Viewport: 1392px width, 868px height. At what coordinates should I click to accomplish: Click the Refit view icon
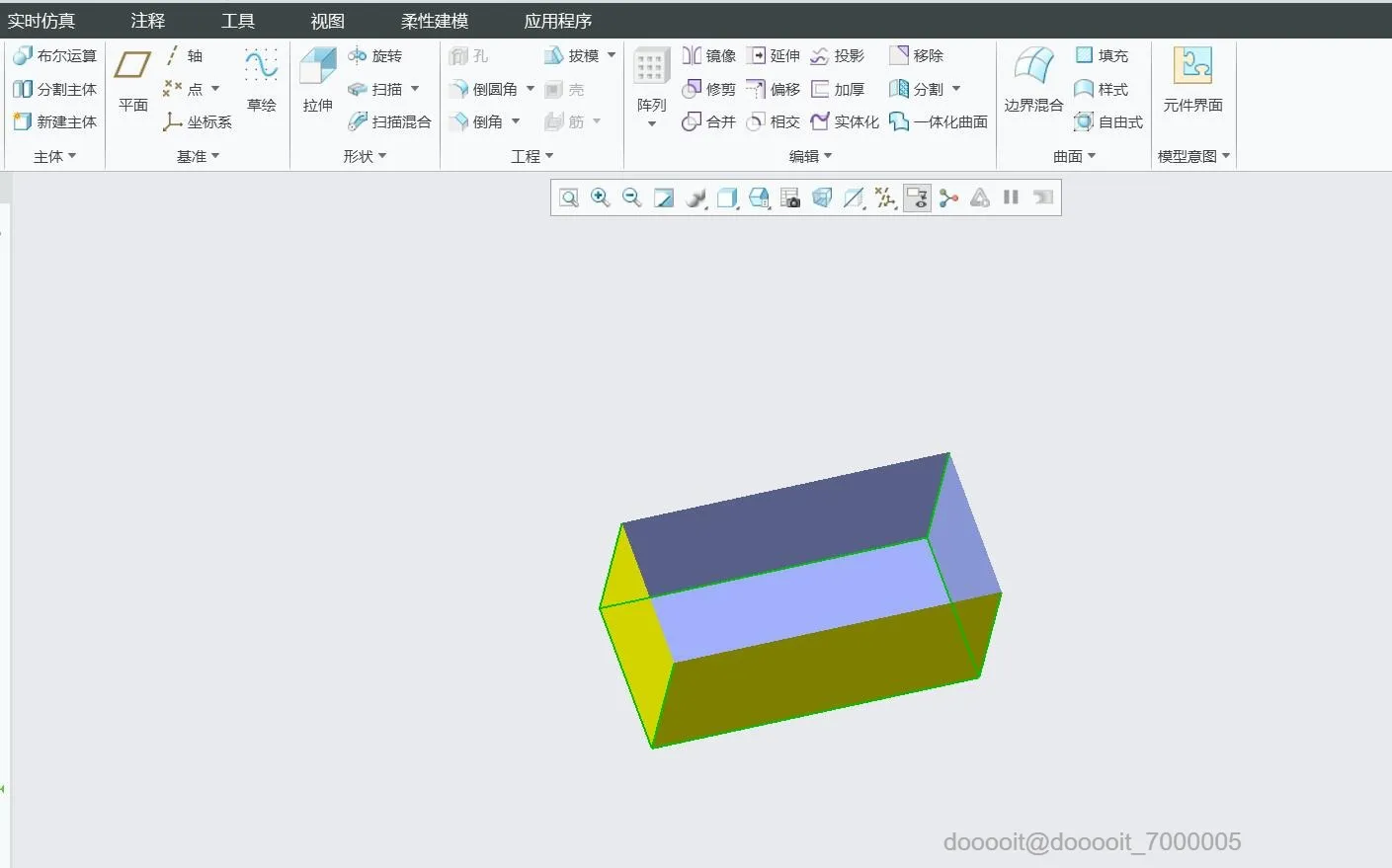click(x=569, y=197)
